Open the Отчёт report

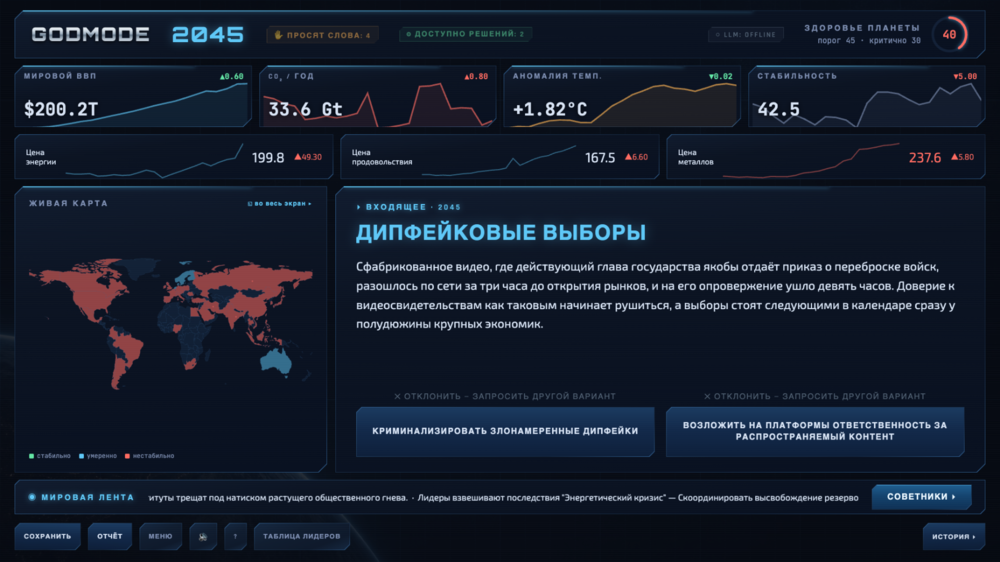pos(110,536)
